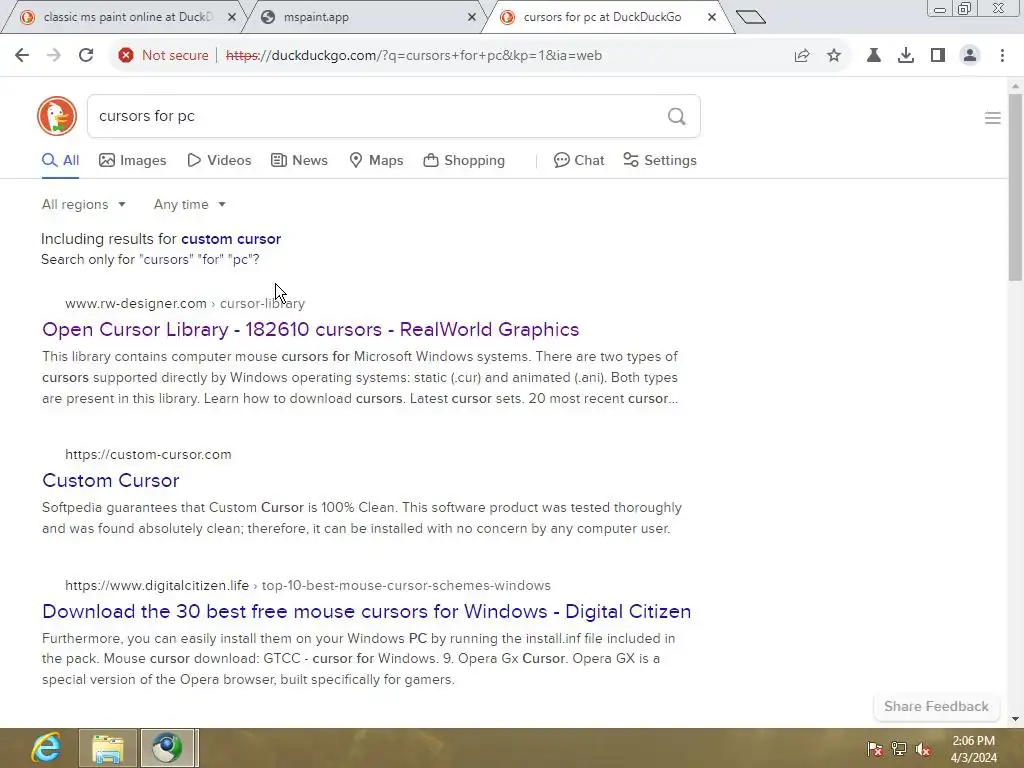Switch to News results
Screen dimensions: 1024x768
(300, 161)
